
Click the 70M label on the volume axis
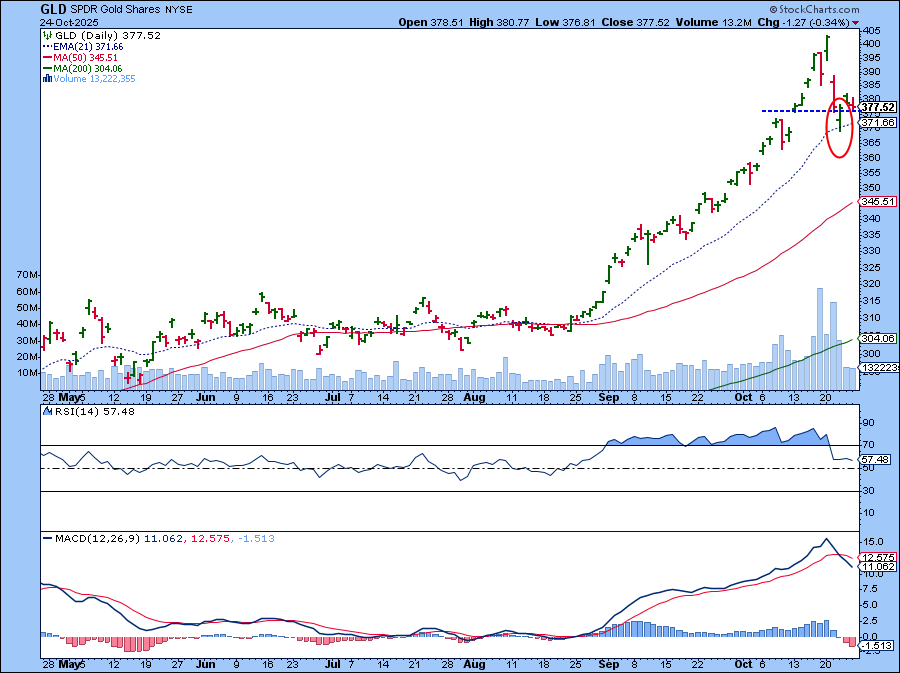(27, 275)
